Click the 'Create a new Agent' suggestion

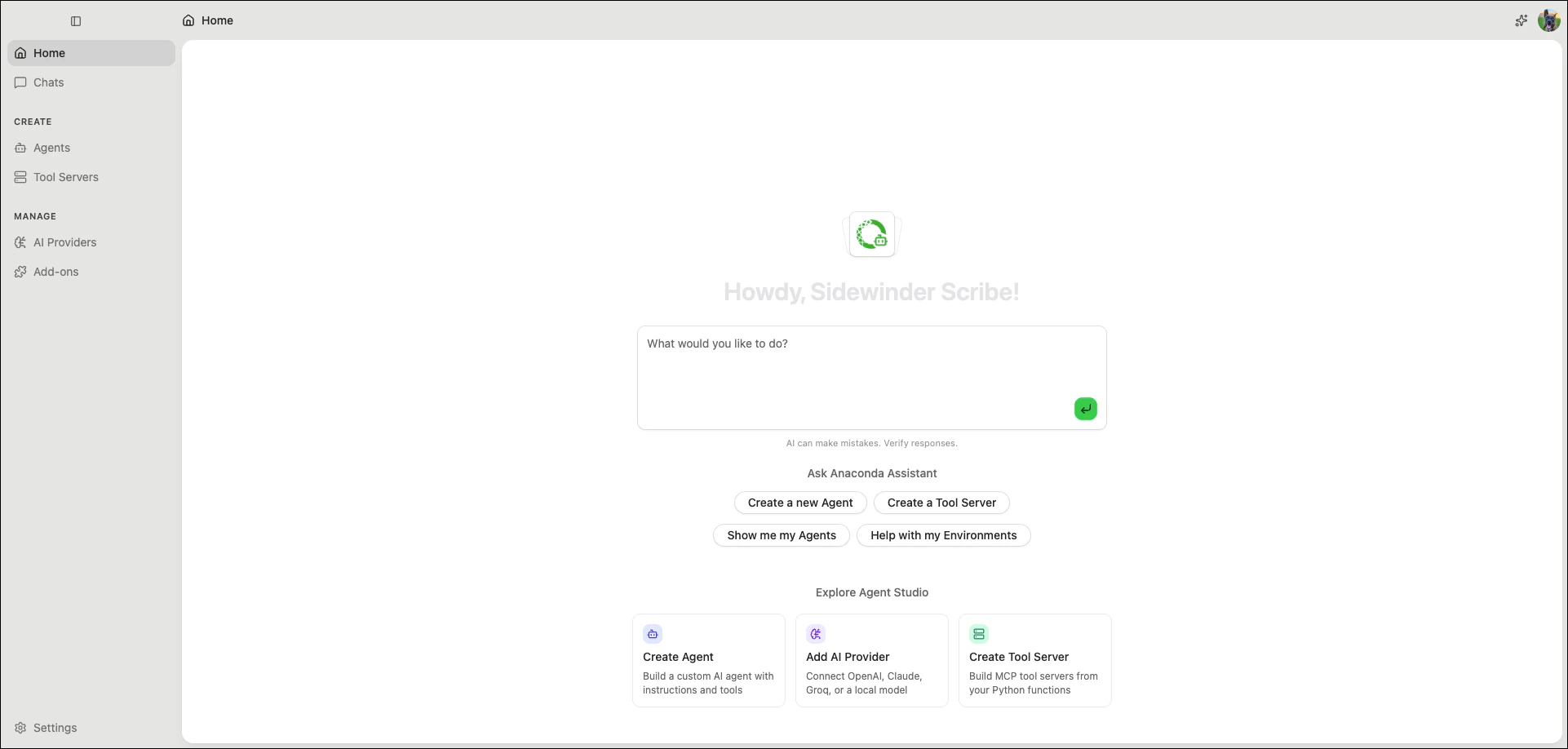point(800,503)
